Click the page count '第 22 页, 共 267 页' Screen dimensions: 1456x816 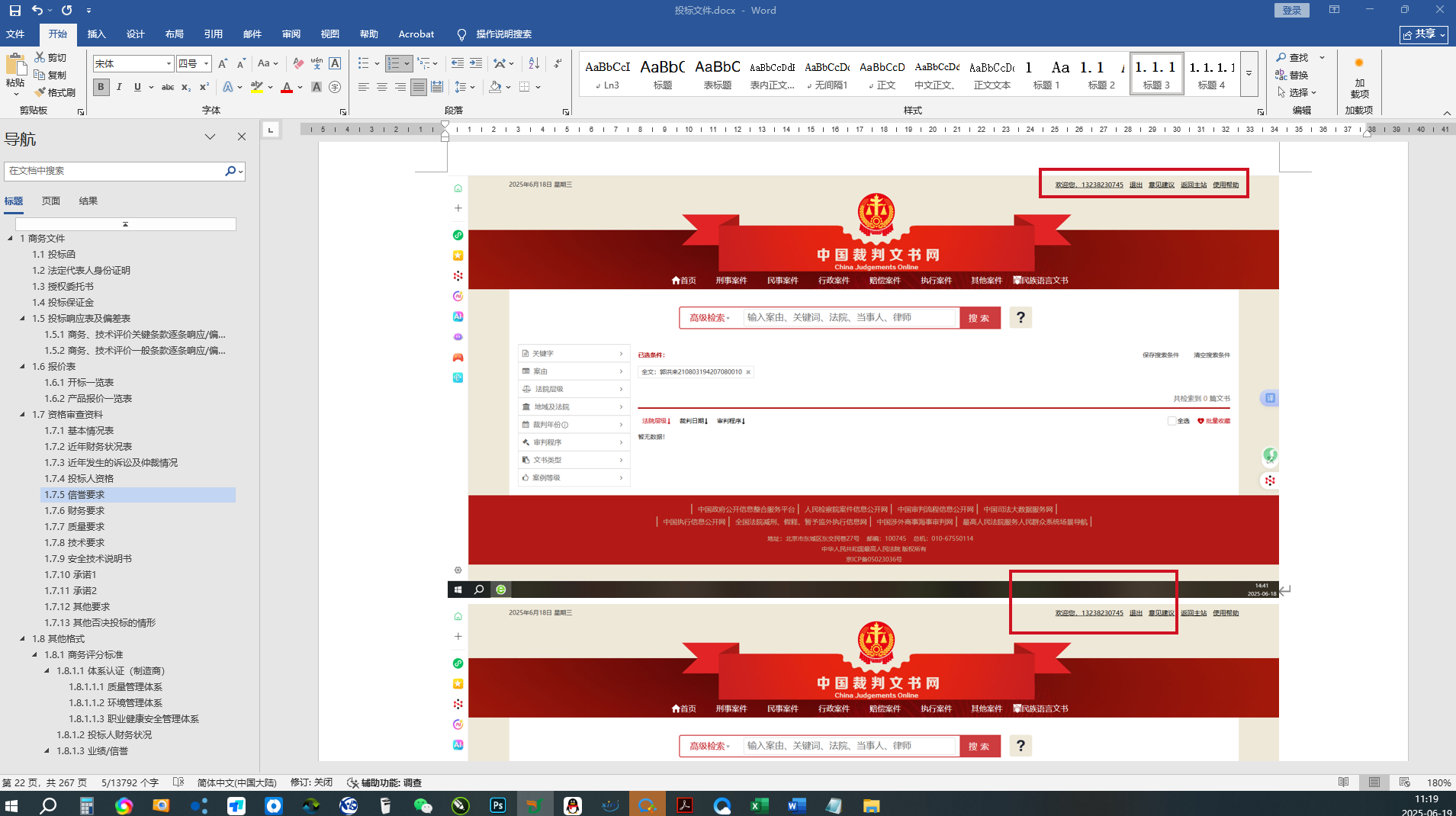45,782
